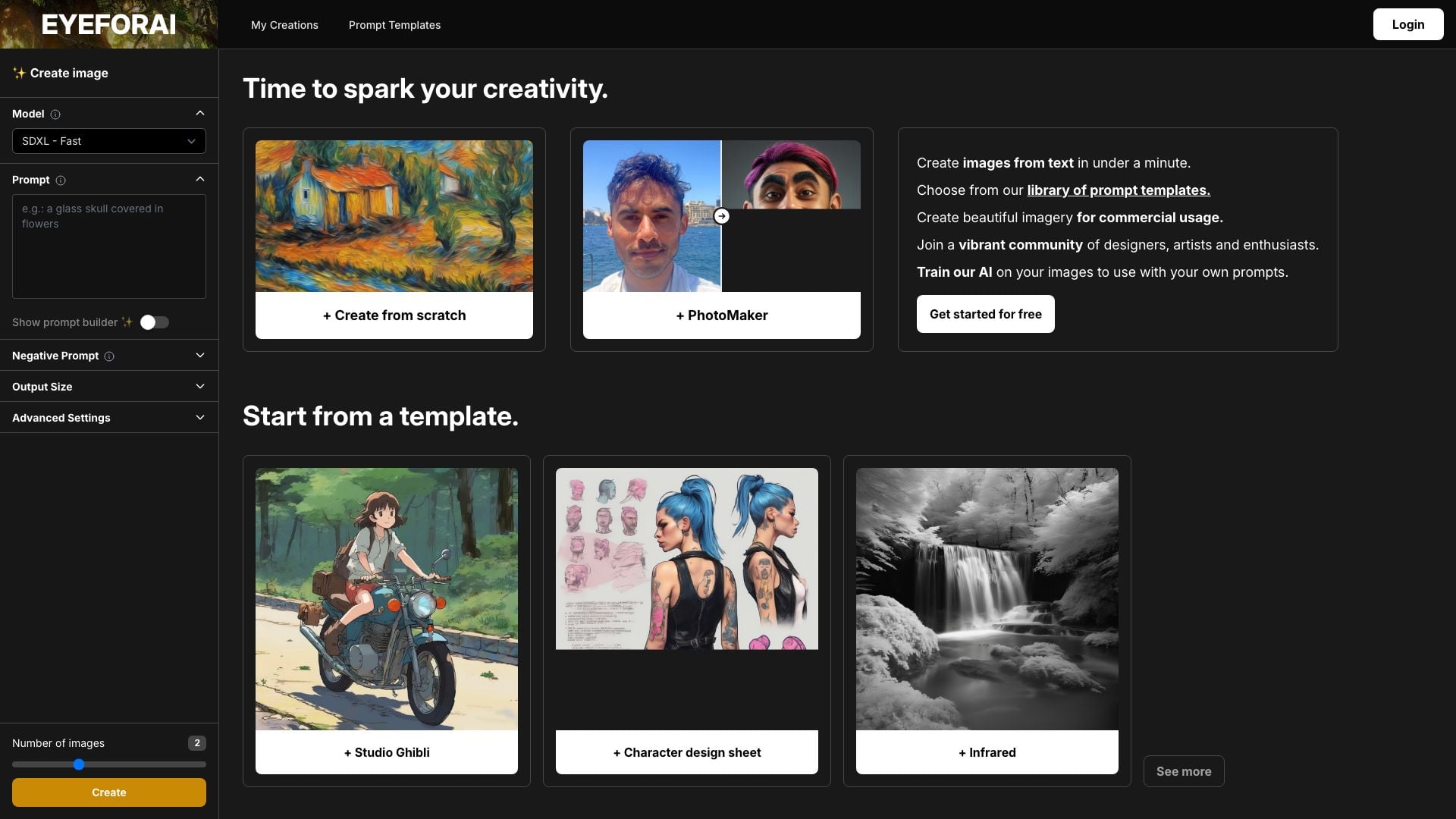Click the Negative Prompt info icon
This screenshot has height=819, width=1456.
(x=109, y=356)
